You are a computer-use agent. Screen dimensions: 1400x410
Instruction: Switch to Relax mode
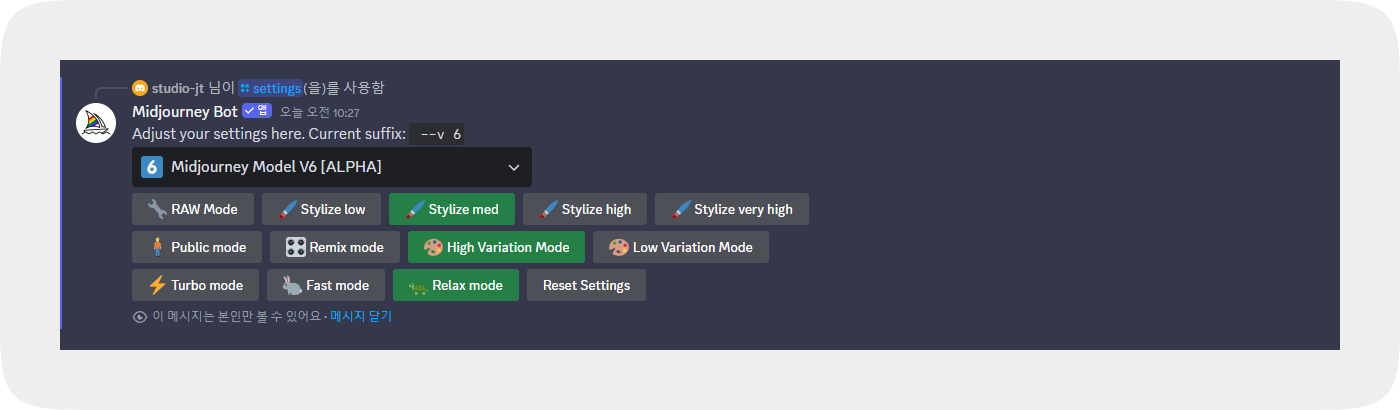click(456, 285)
